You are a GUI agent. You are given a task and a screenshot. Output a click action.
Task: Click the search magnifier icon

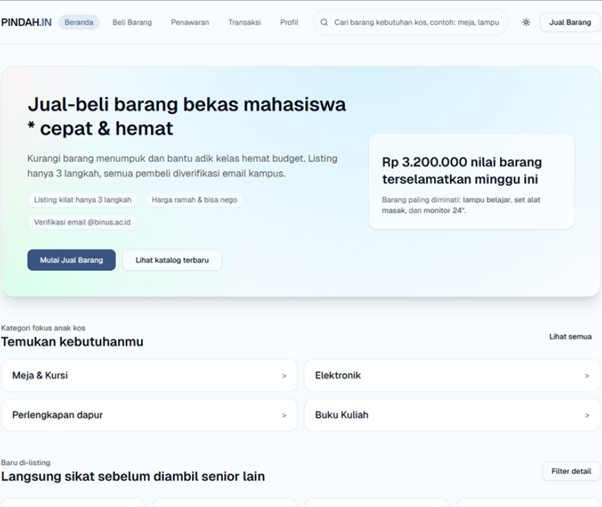[x=324, y=22]
